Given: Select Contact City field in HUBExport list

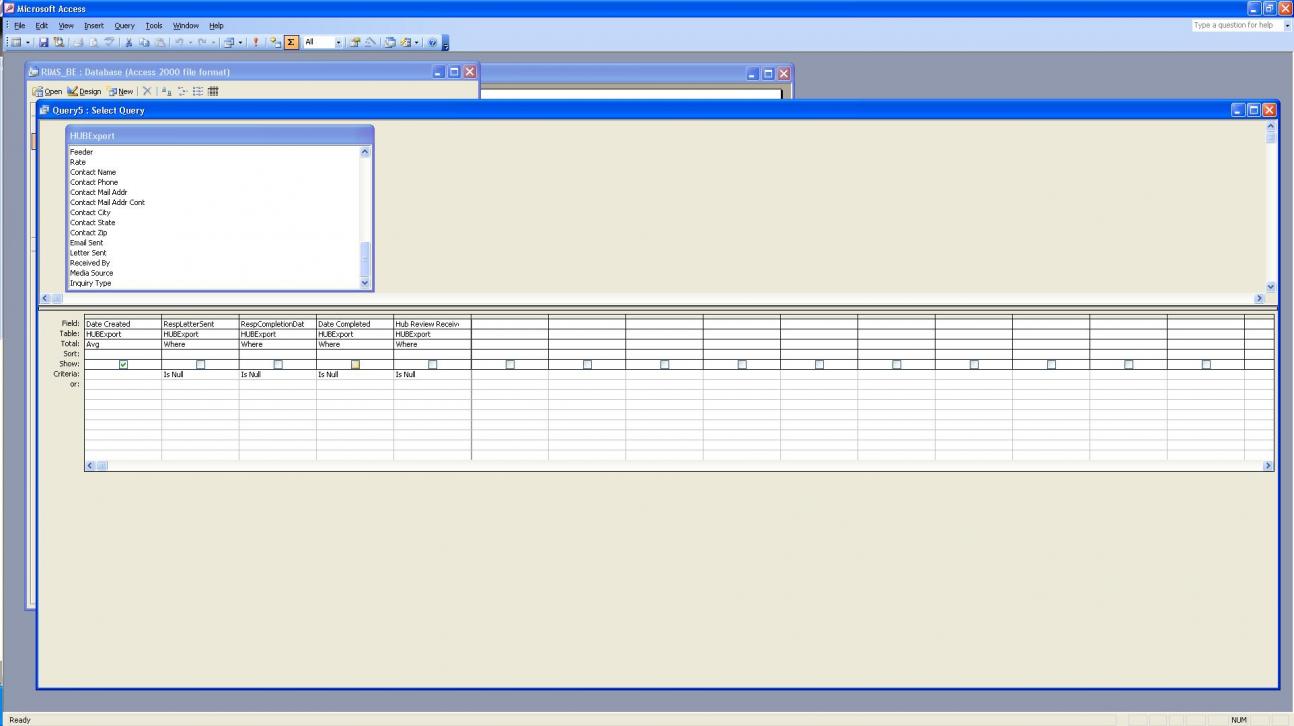Looking at the screenshot, I should [x=90, y=213].
